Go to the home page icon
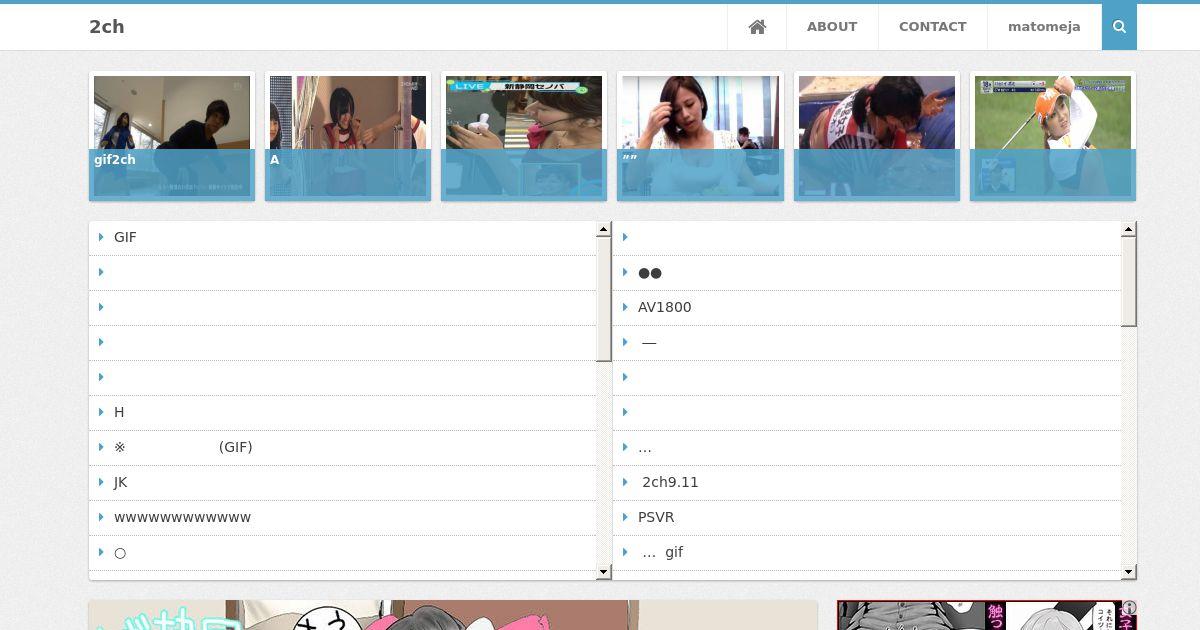Screen dimensions: 1200x630 [757, 27]
